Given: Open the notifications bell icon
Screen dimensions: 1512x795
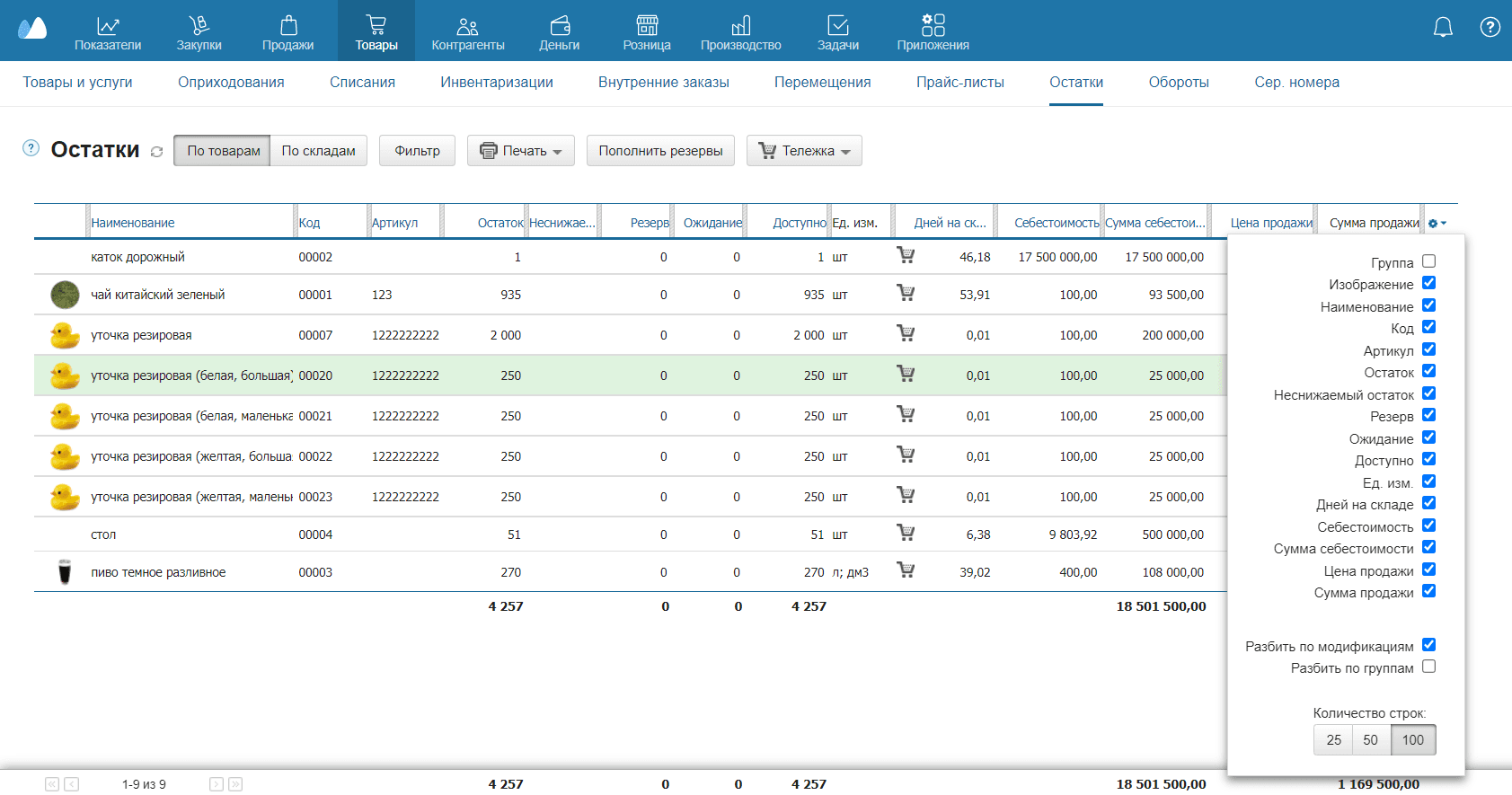Looking at the screenshot, I should tap(1442, 28).
